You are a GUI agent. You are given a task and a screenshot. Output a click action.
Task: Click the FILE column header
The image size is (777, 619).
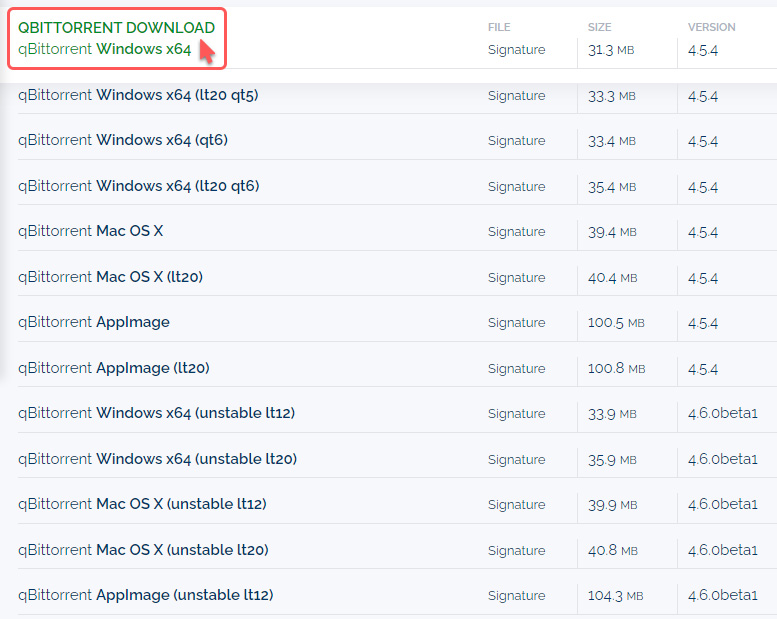point(499,27)
